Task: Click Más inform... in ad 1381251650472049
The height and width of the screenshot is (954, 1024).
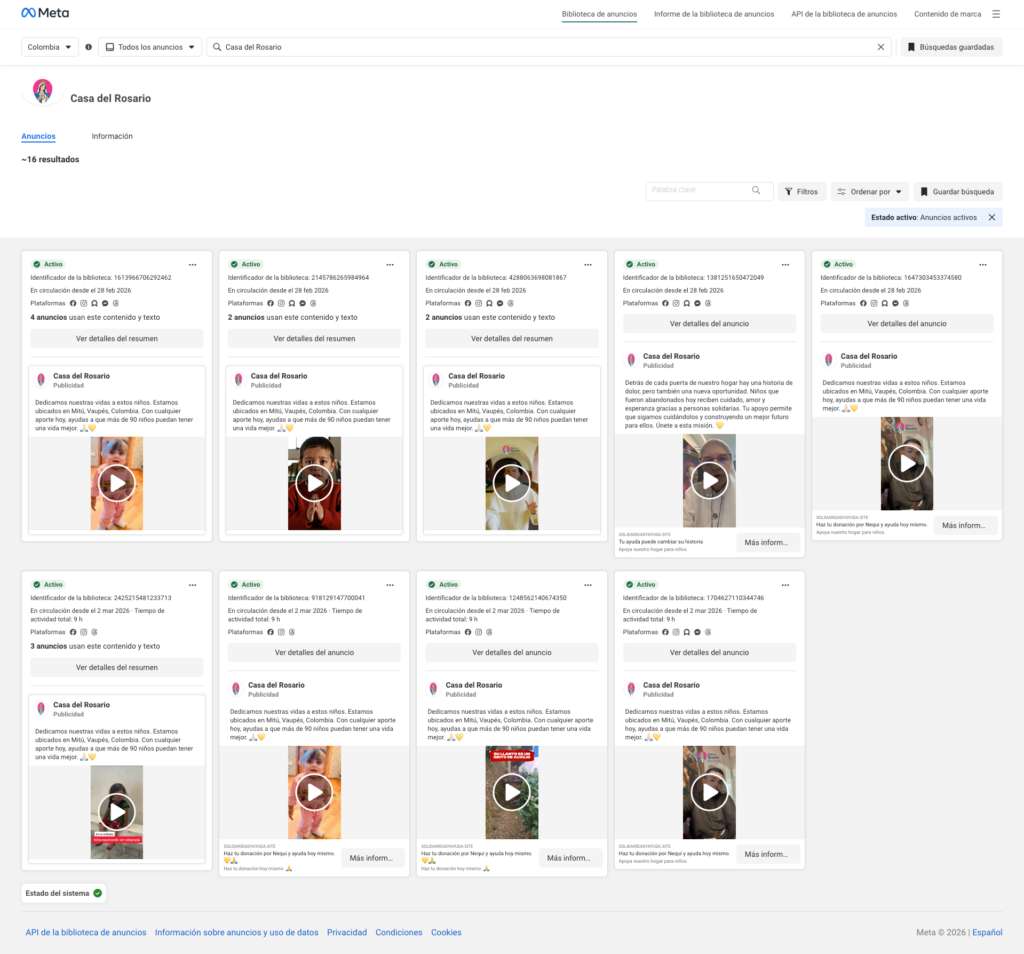Action: (767, 543)
